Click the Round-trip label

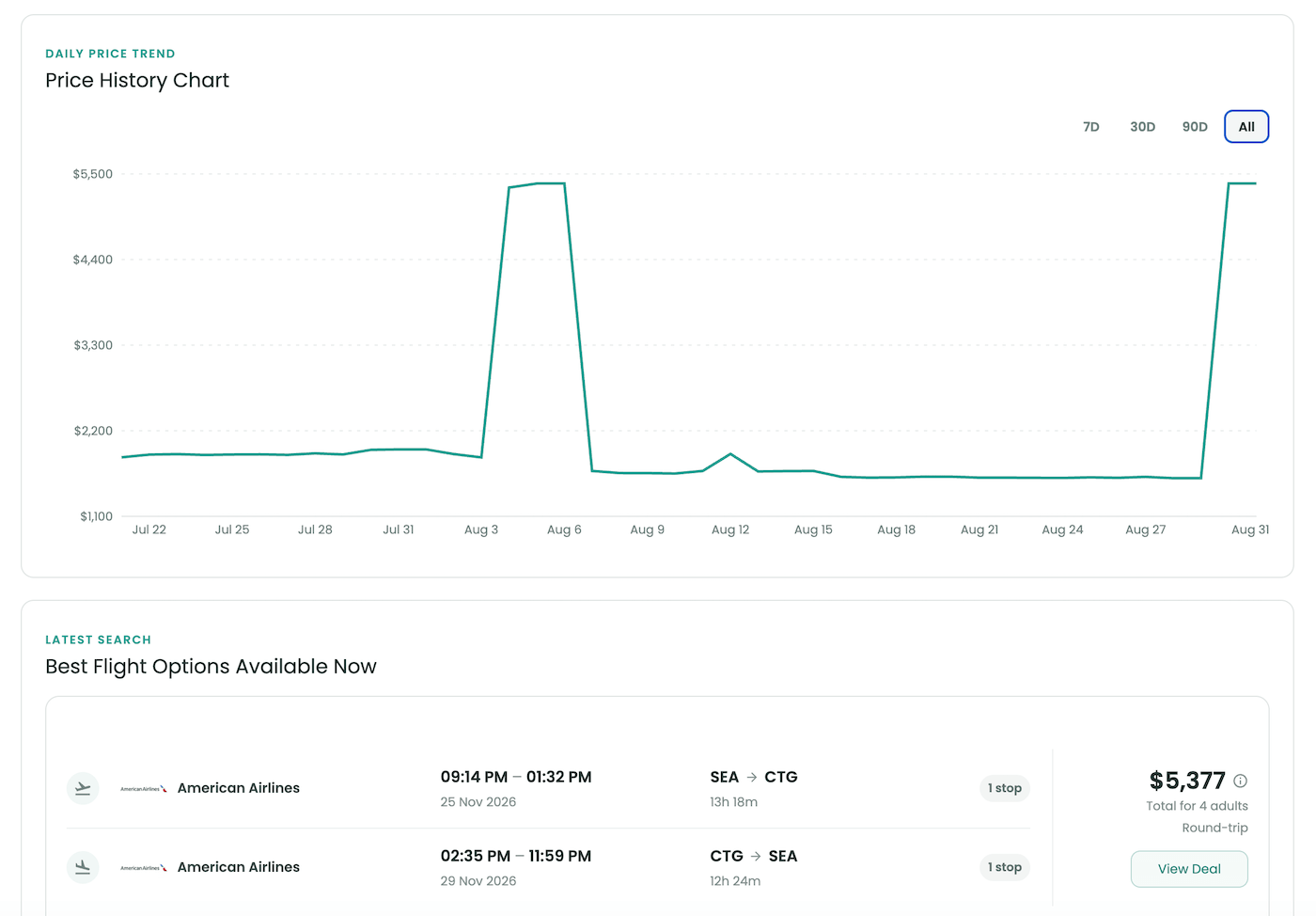click(1214, 828)
